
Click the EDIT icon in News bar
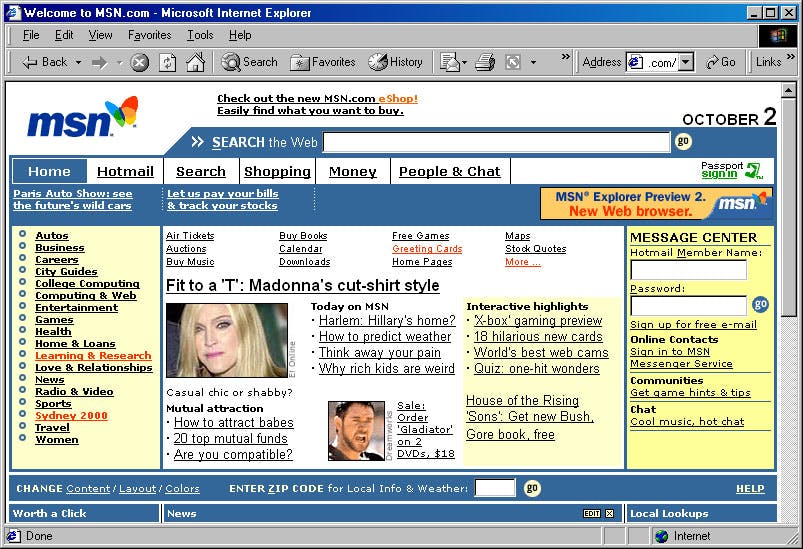[x=592, y=513]
